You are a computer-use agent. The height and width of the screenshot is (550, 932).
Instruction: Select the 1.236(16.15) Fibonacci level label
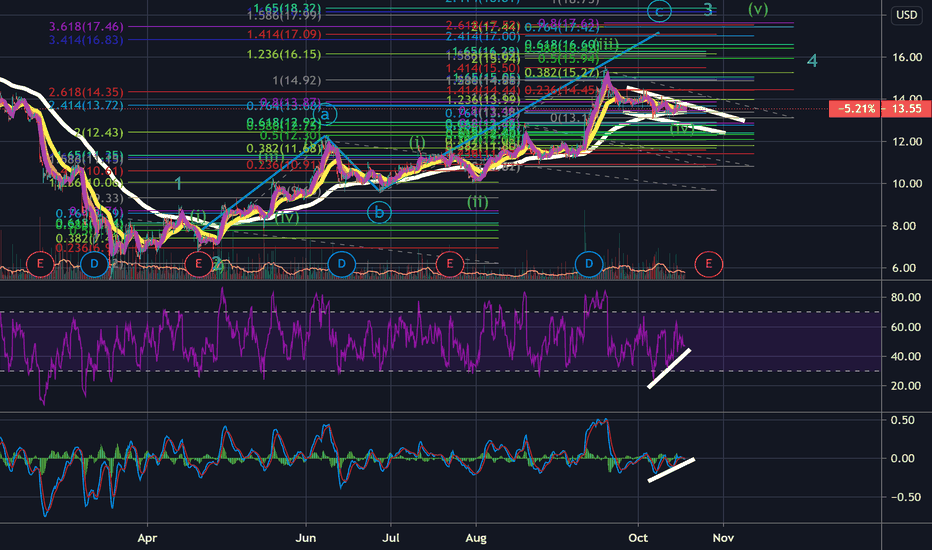pyautogui.click(x=284, y=54)
